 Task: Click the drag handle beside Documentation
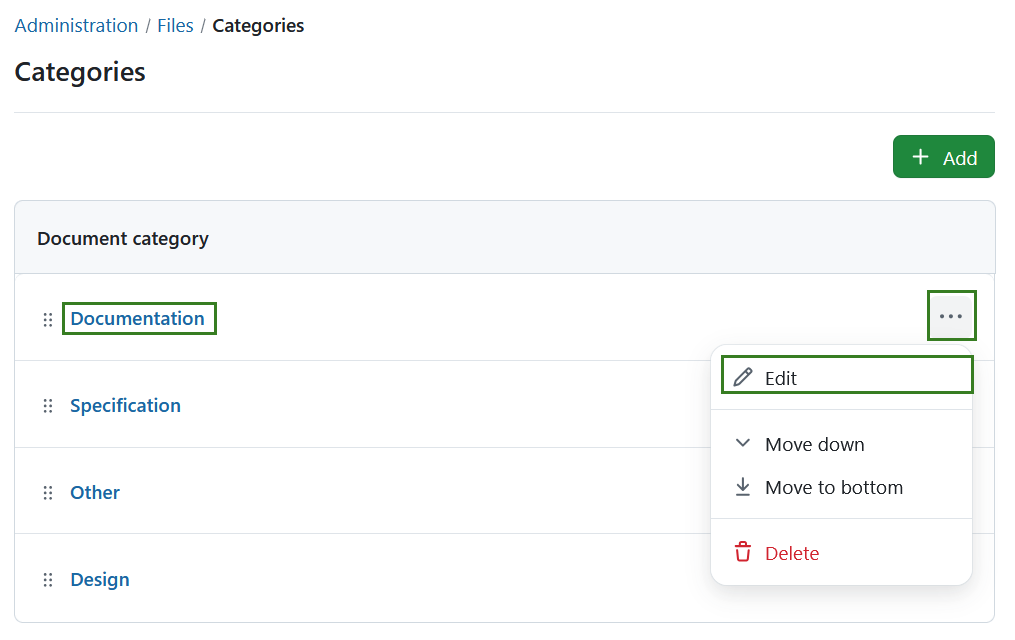(x=48, y=318)
